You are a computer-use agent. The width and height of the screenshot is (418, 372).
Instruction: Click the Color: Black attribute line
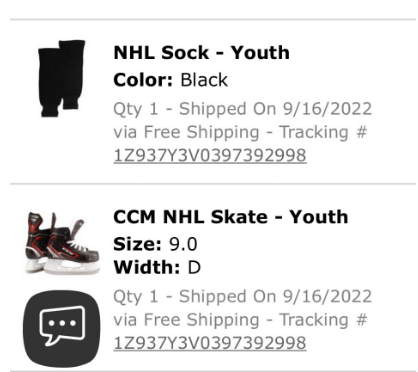(170, 80)
